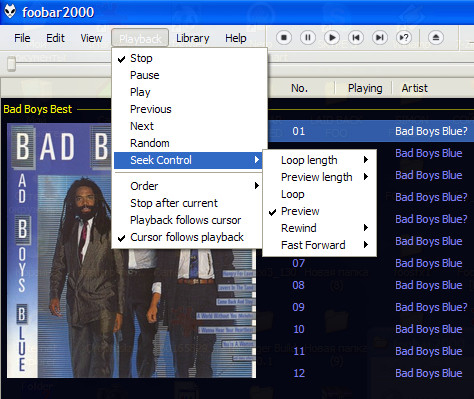The width and height of the screenshot is (474, 399).
Task: Click the foobar2000 alien logo icon
Action: 10,12
